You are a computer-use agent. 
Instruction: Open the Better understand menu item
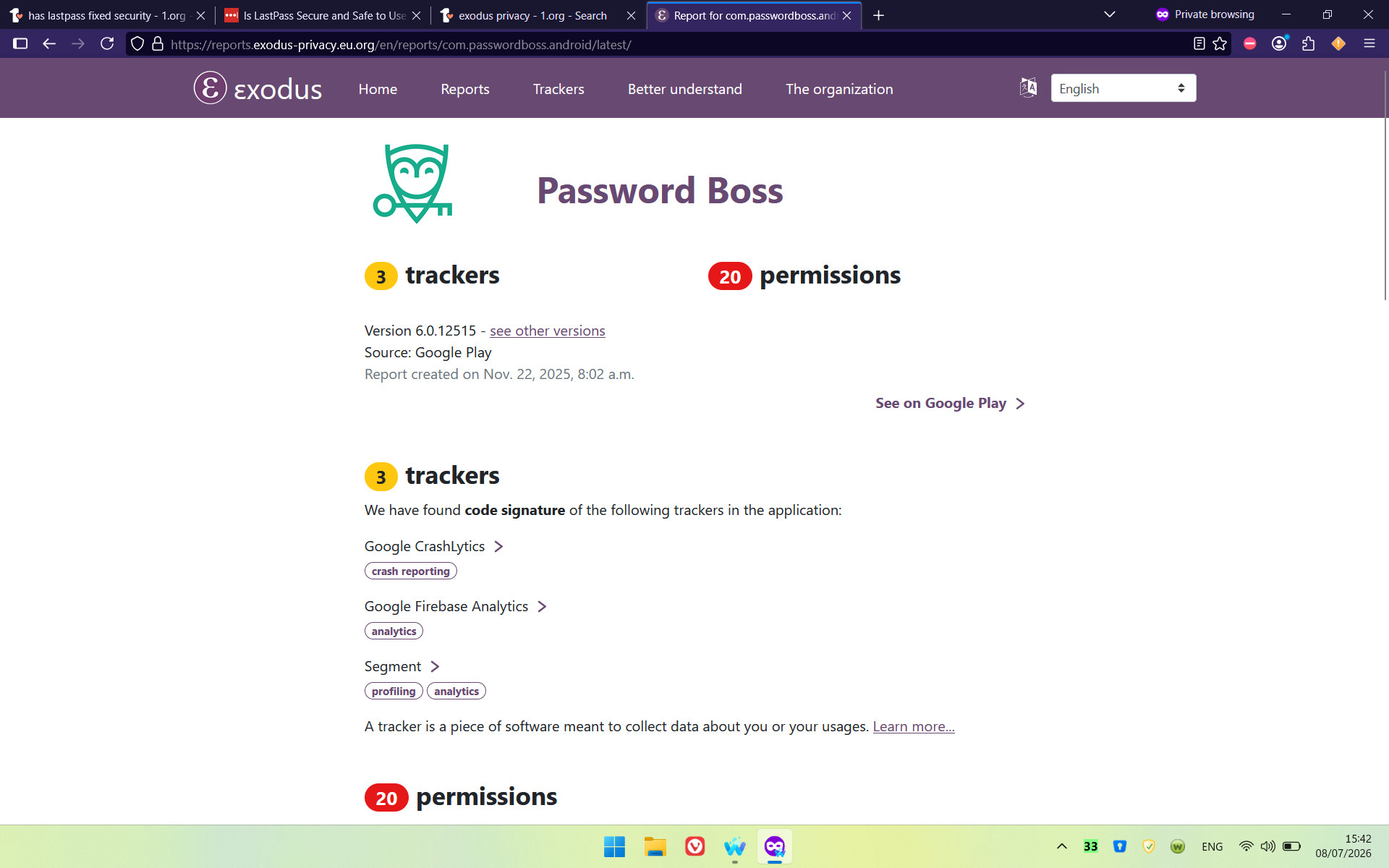[685, 89]
